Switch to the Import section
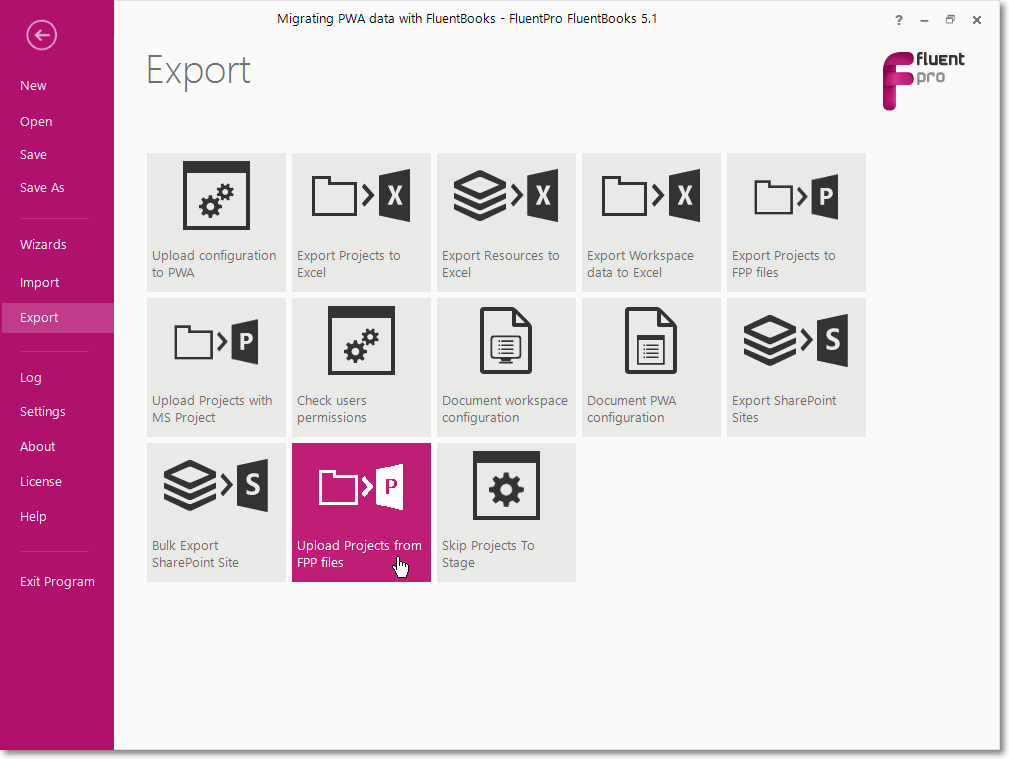Viewport: 1009px width, 759px height. pos(39,283)
